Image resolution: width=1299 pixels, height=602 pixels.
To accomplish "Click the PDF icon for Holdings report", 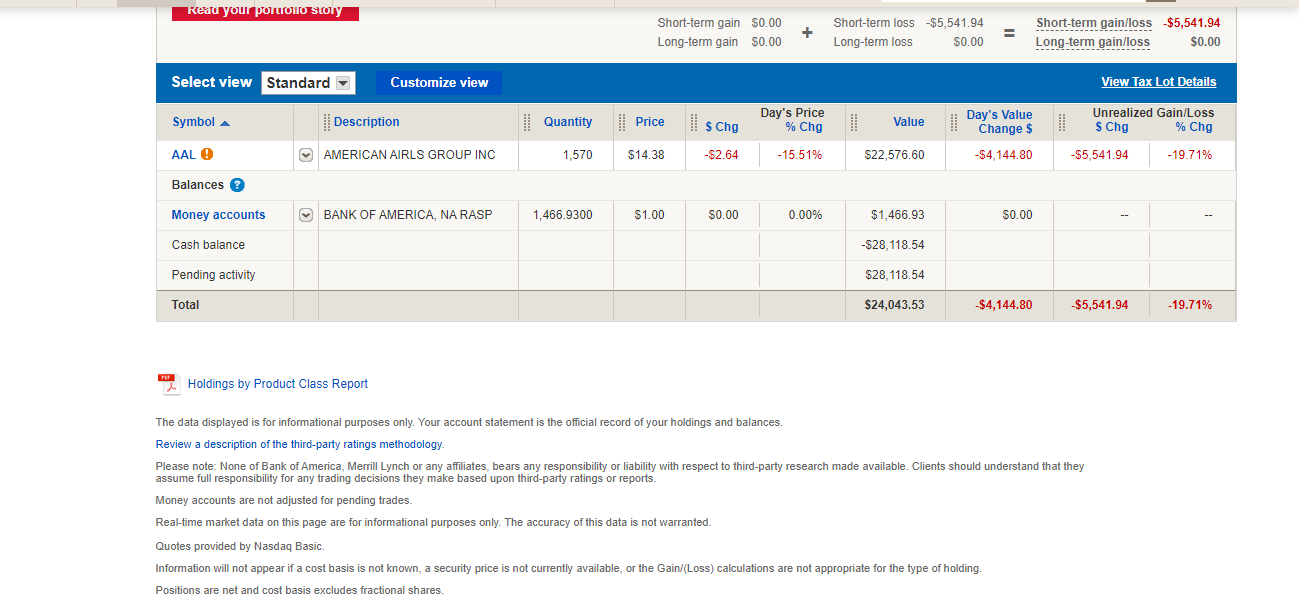I will click(x=167, y=383).
